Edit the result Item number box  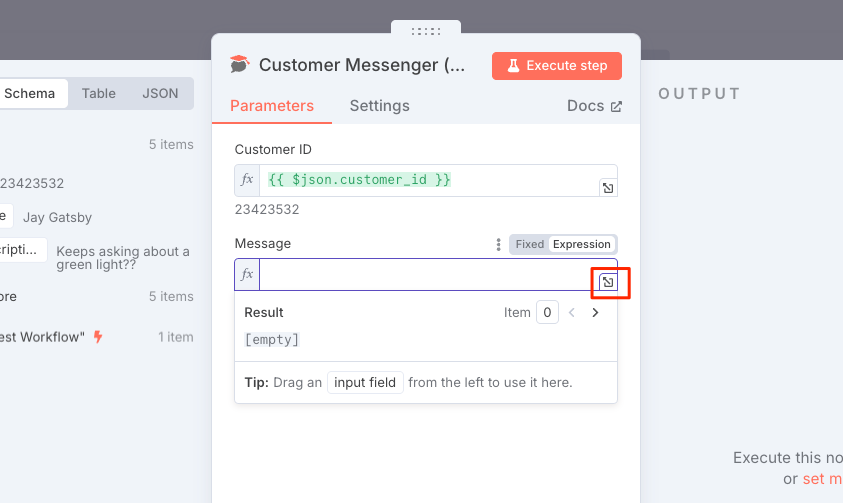[x=547, y=313]
